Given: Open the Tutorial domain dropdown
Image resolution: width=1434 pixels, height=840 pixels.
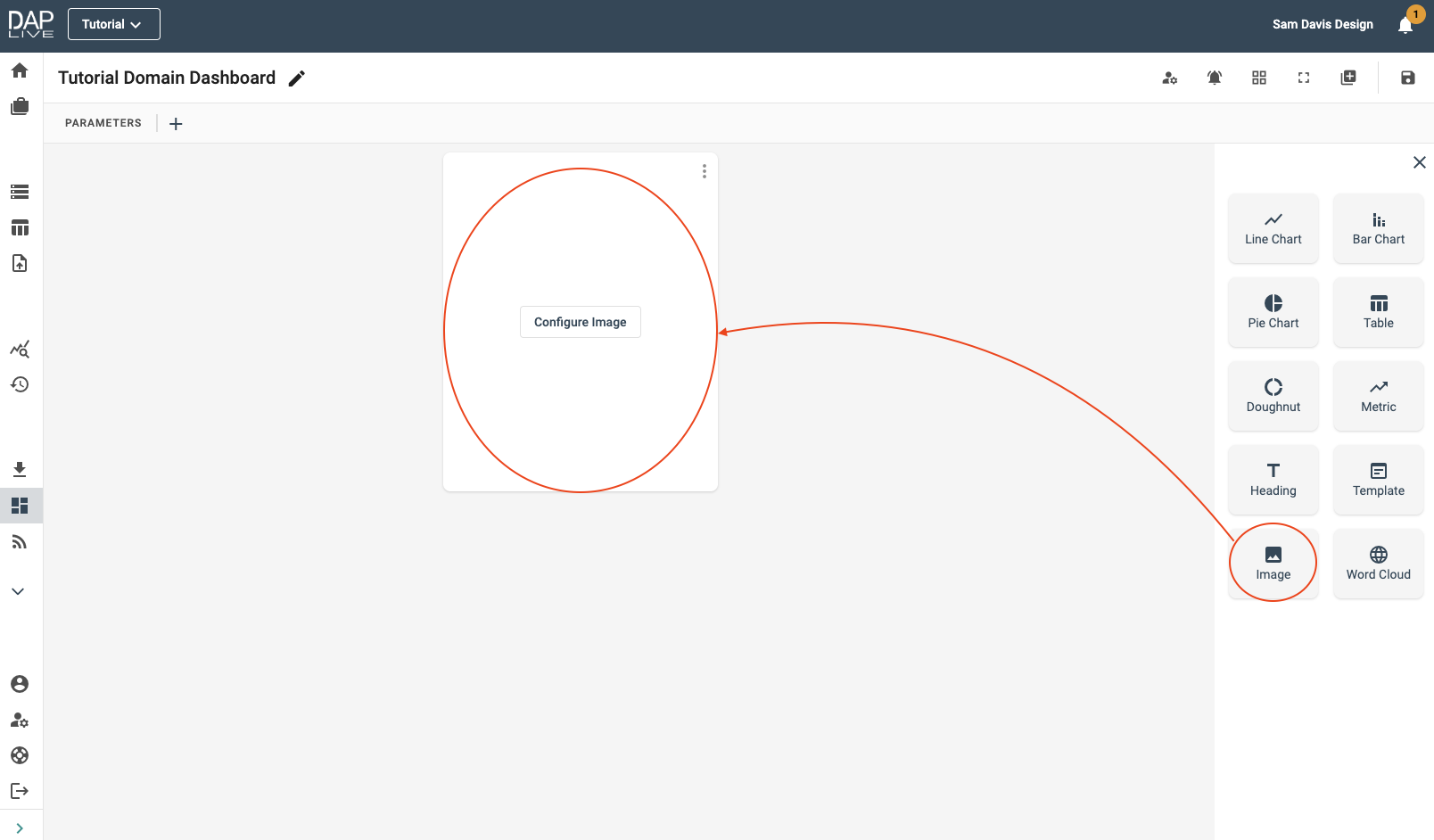Looking at the screenshot, I should click(x=113, y=24).
